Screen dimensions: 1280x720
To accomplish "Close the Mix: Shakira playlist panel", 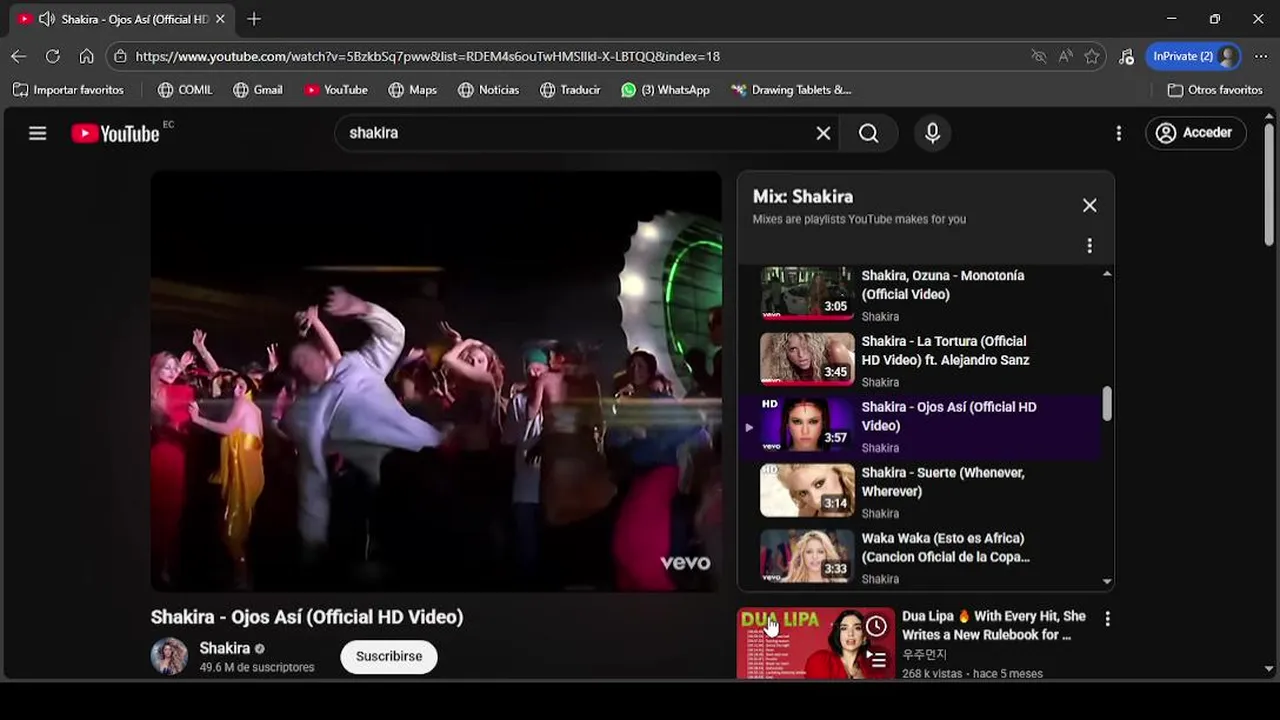I will click(x=1090, y=205).
